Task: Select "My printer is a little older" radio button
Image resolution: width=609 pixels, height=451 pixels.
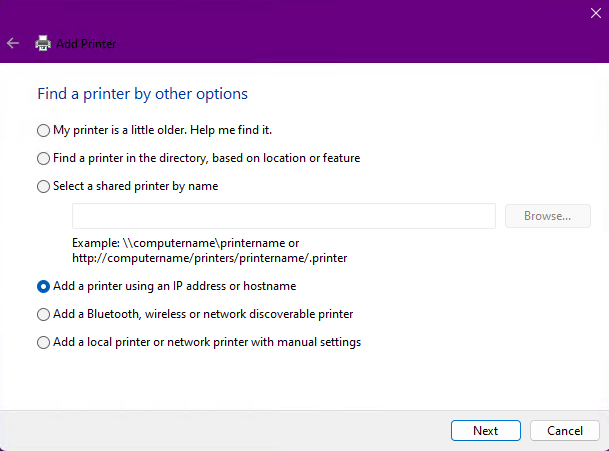Action: click(x=43, y=130)
